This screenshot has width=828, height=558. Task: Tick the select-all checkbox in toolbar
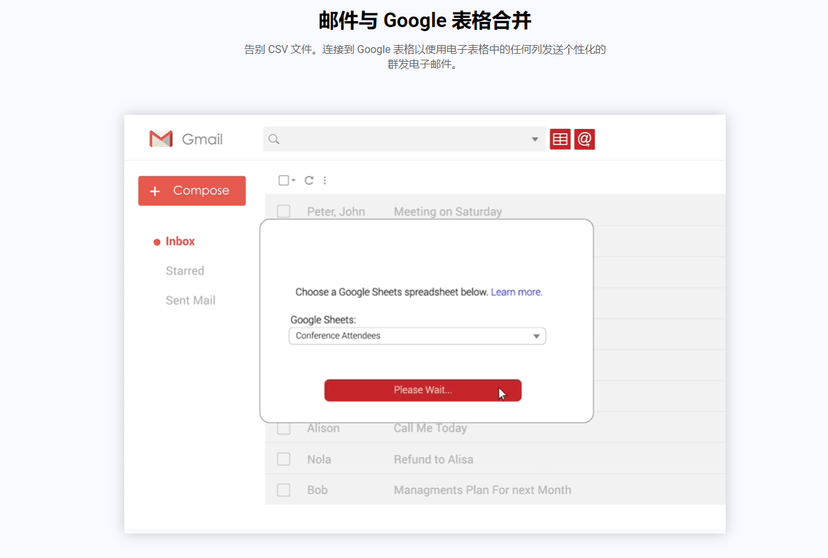point(284,181)
